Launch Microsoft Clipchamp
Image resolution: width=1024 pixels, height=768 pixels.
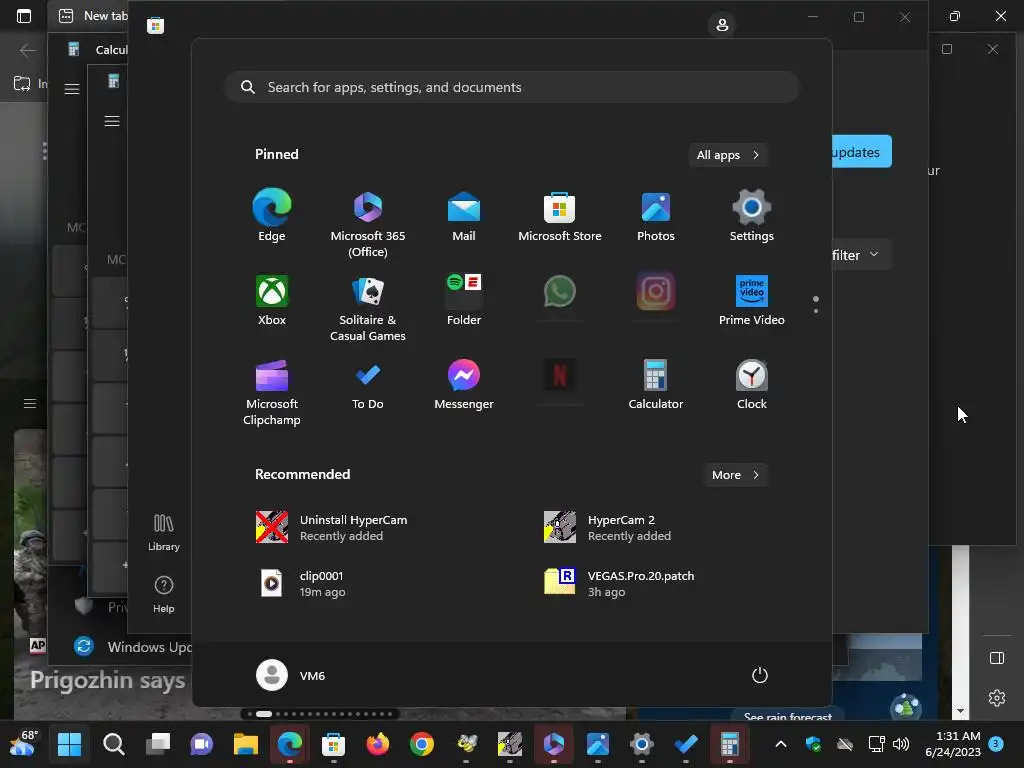[272, 392]
